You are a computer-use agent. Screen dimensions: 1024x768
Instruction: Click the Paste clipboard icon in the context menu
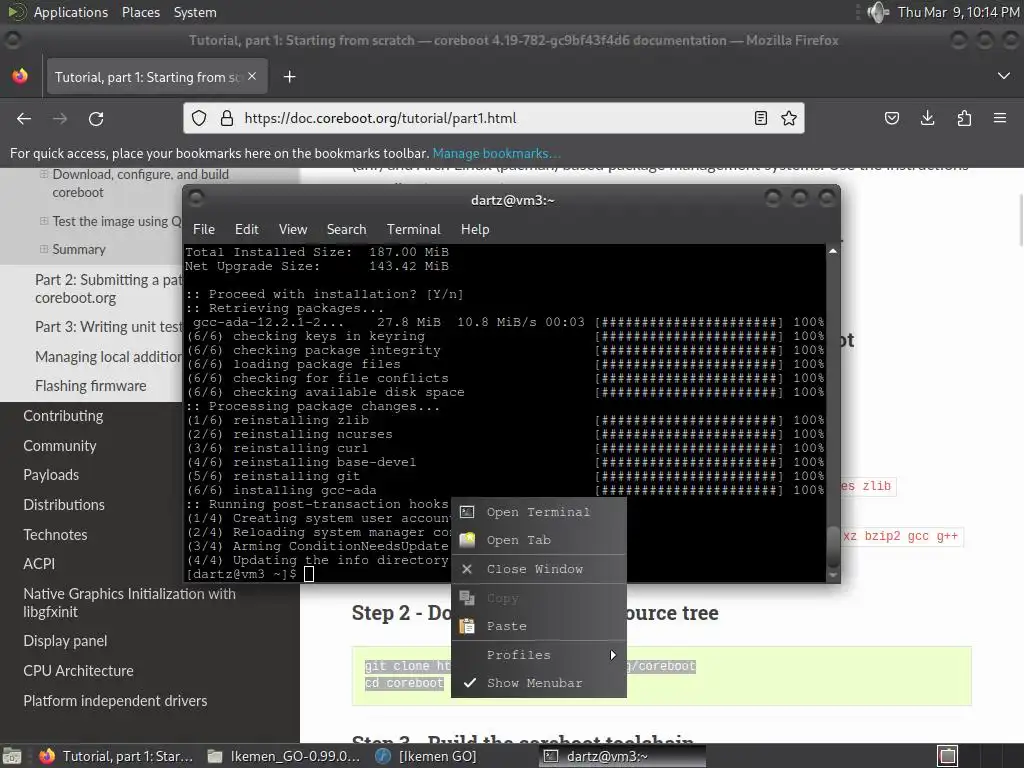[467, 626]
